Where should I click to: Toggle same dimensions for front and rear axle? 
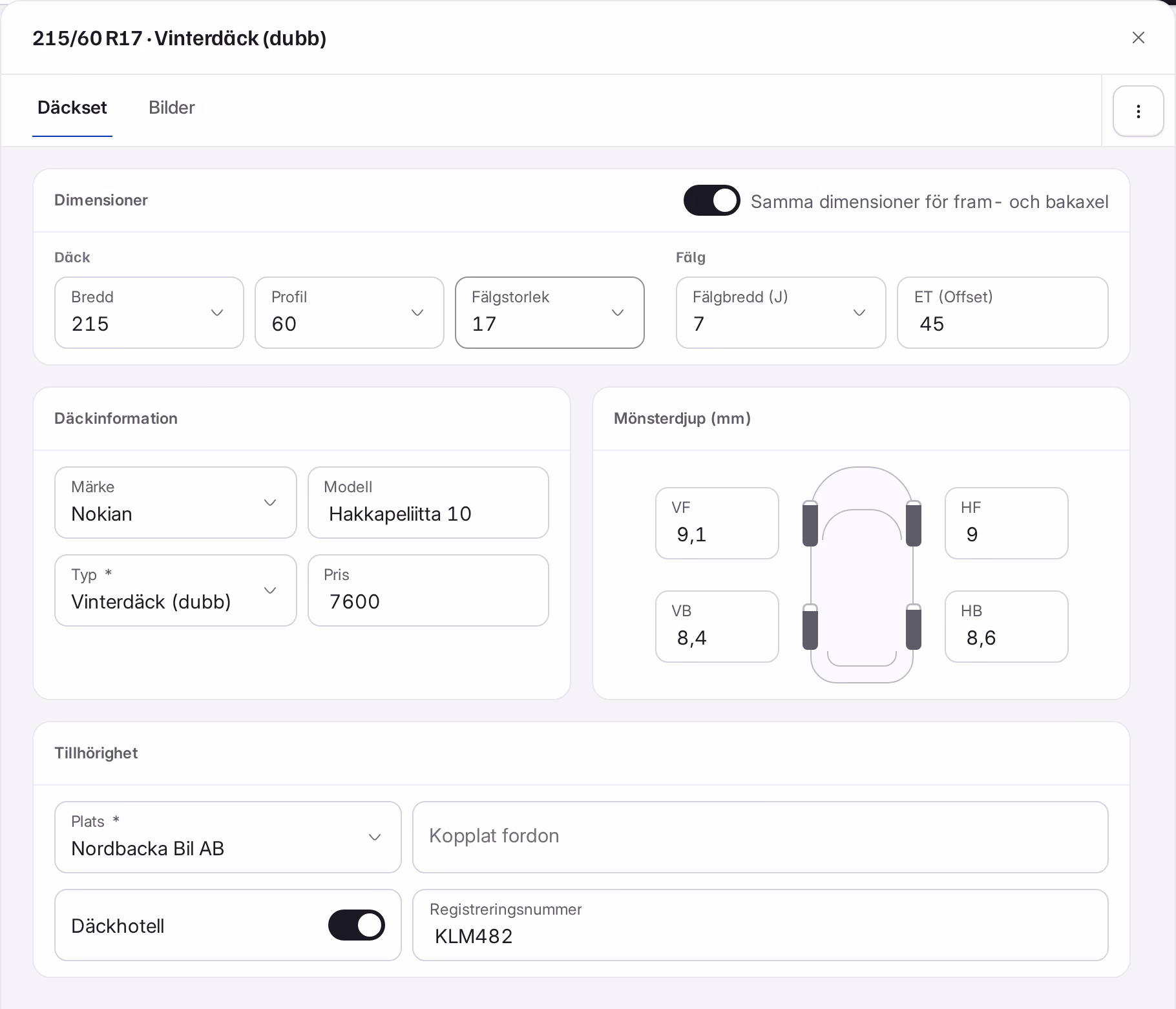pos(711,200)
